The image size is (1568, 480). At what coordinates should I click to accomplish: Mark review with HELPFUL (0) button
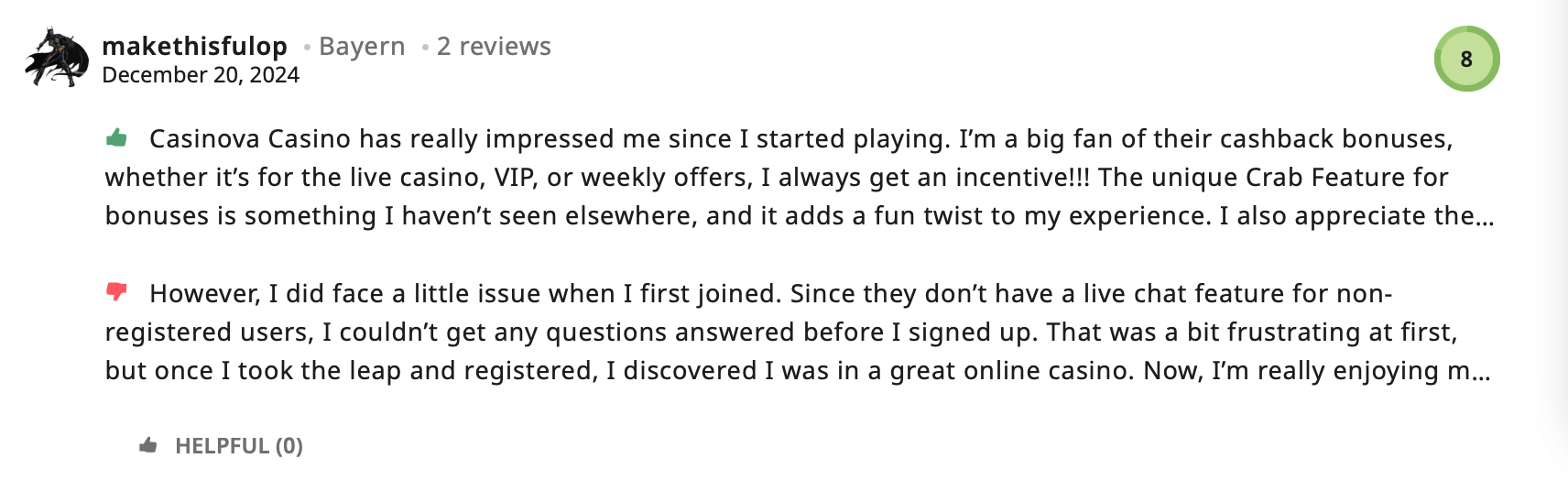click(x=221, y=445)
